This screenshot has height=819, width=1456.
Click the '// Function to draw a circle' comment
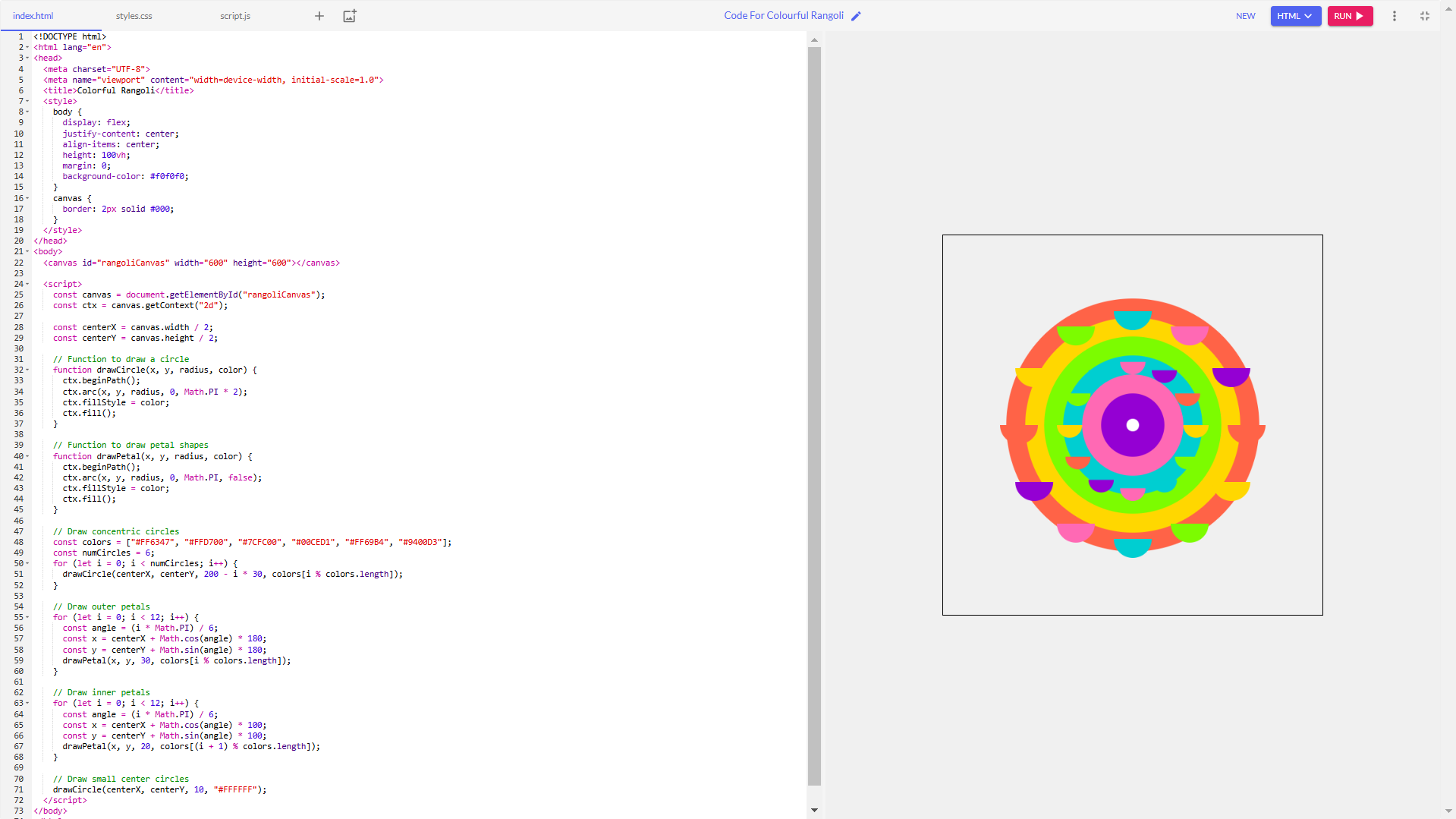pyautogui.click(x=121, y=359)
